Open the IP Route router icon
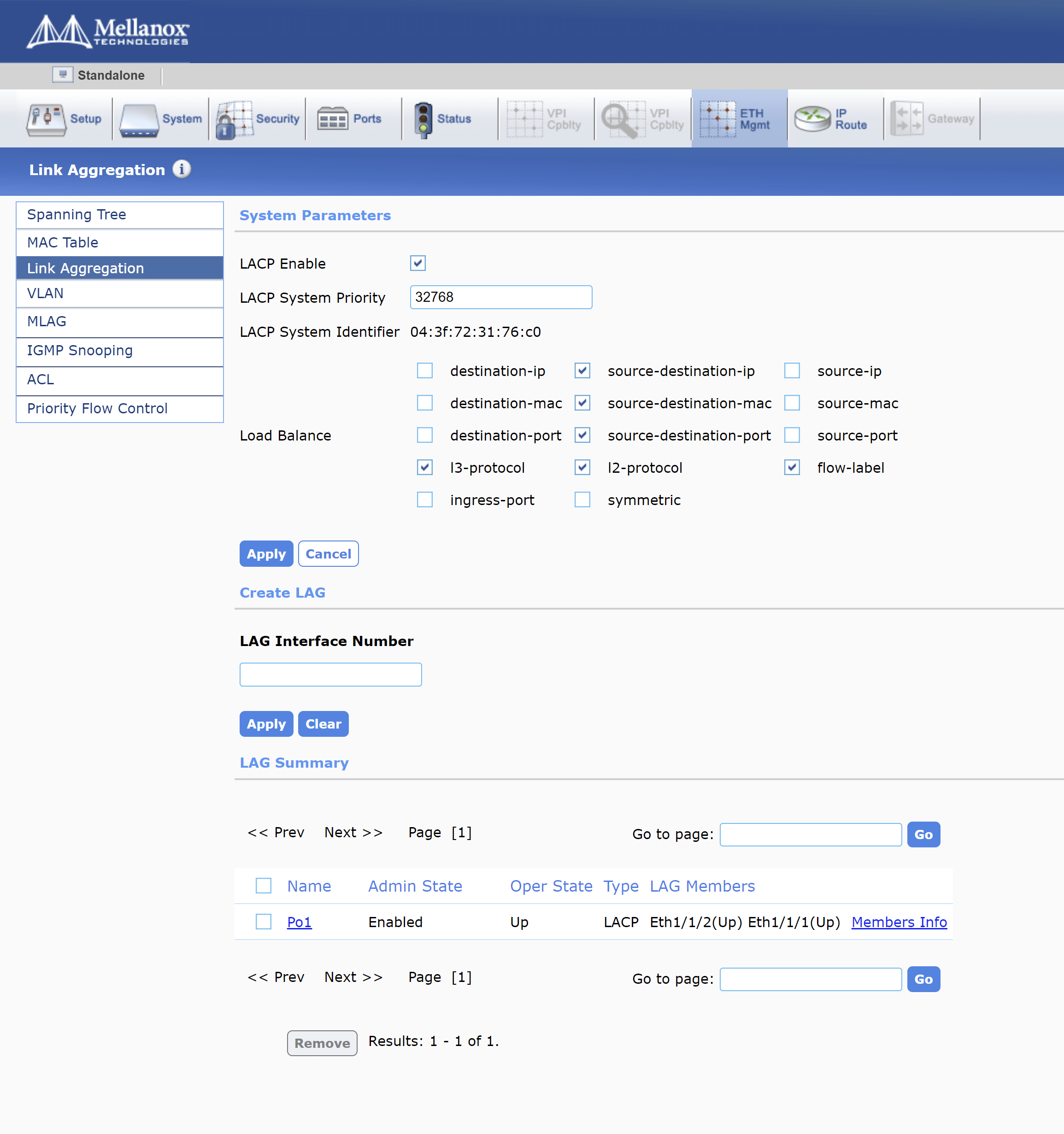Viewport: 1064px width, 1134px height. click(x=812, y=119)
